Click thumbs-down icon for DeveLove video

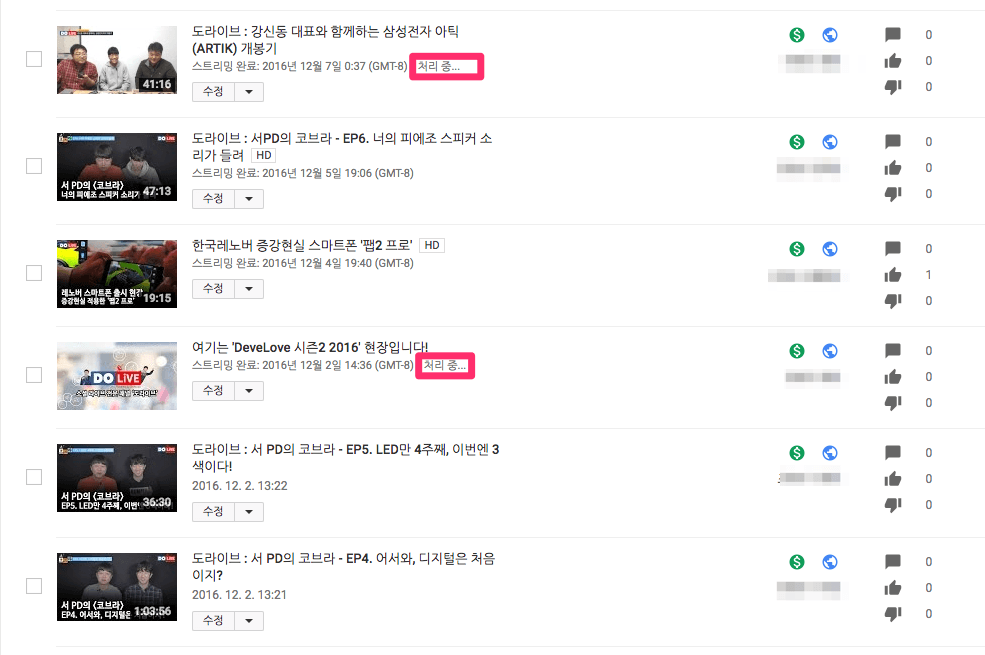[893, 403]
